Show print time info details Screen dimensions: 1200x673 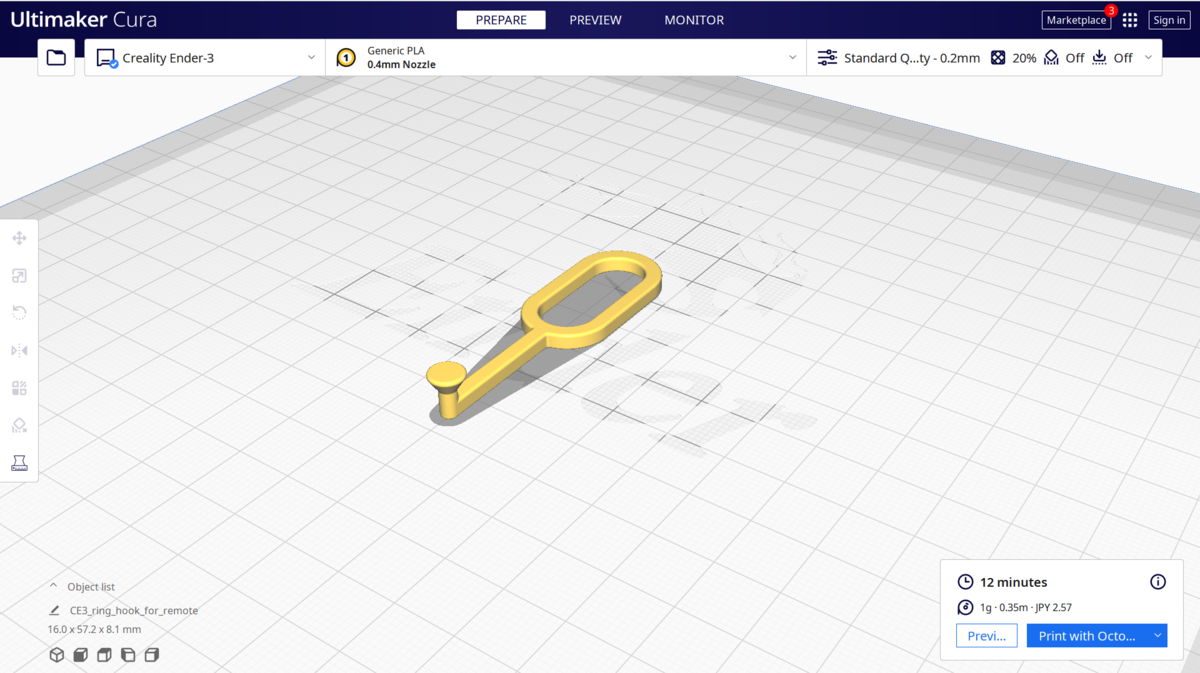(1158, 582)
